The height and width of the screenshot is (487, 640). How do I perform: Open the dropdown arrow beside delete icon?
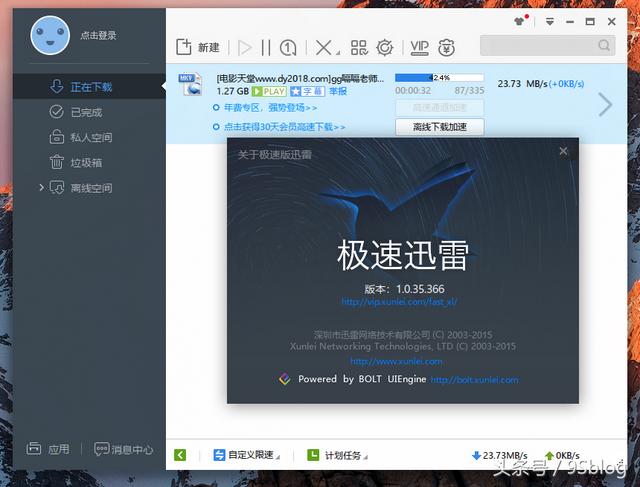tap(338, 53)
